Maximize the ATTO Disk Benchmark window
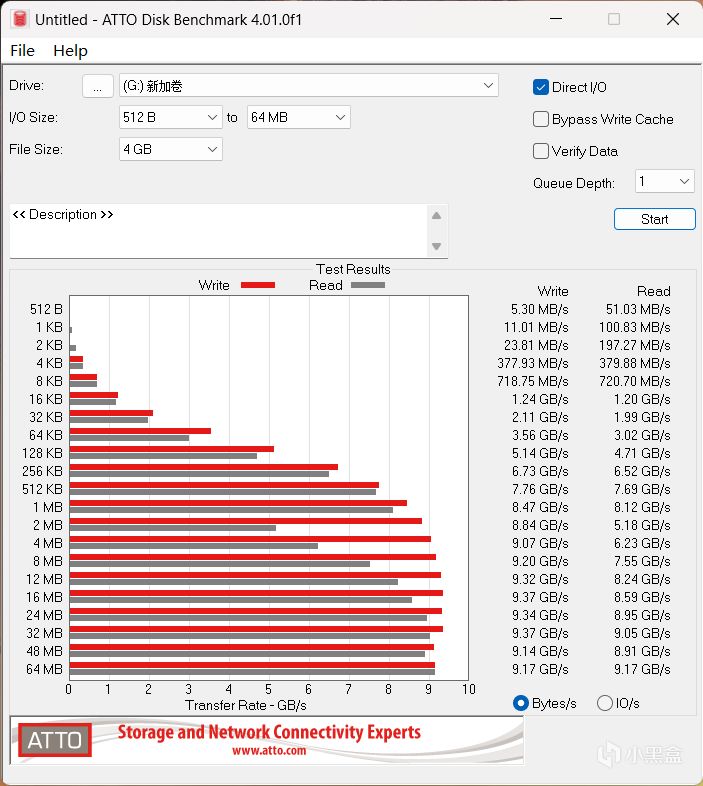The width and height of the screenshot is (703, 786). point(614,19)
